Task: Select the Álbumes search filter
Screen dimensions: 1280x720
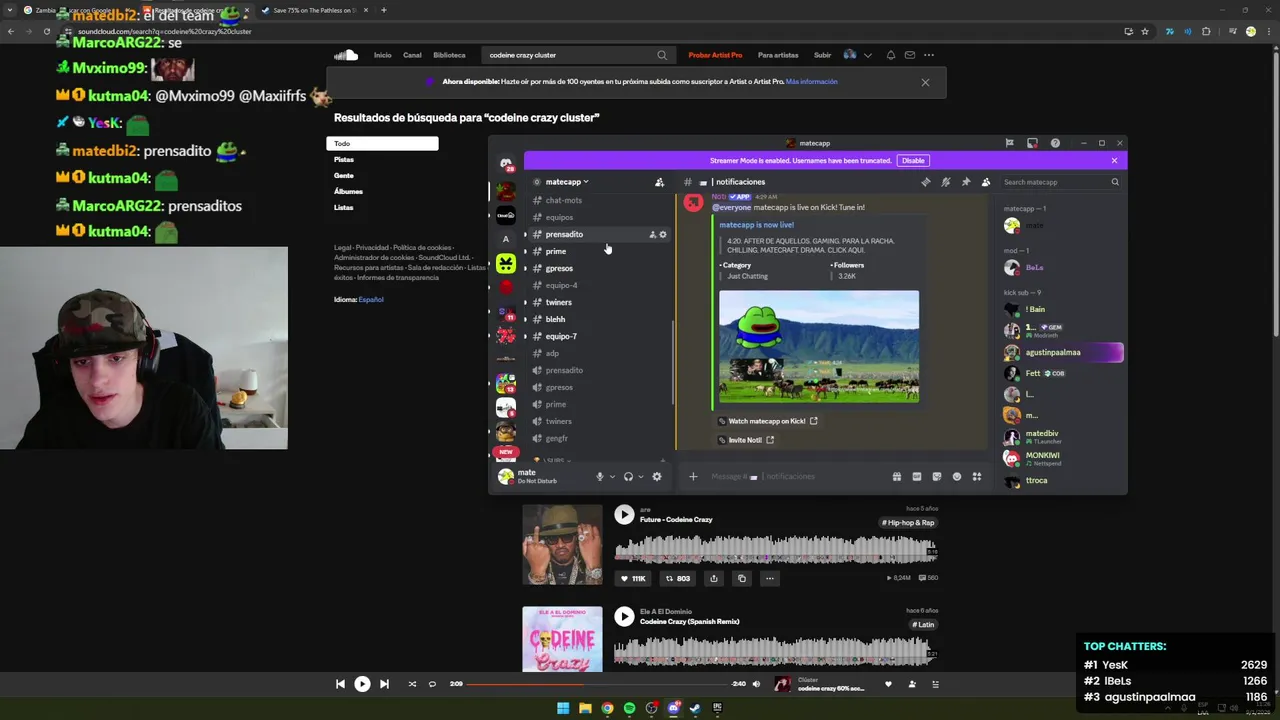Action: pyautogui.click(x=348, y=192)
